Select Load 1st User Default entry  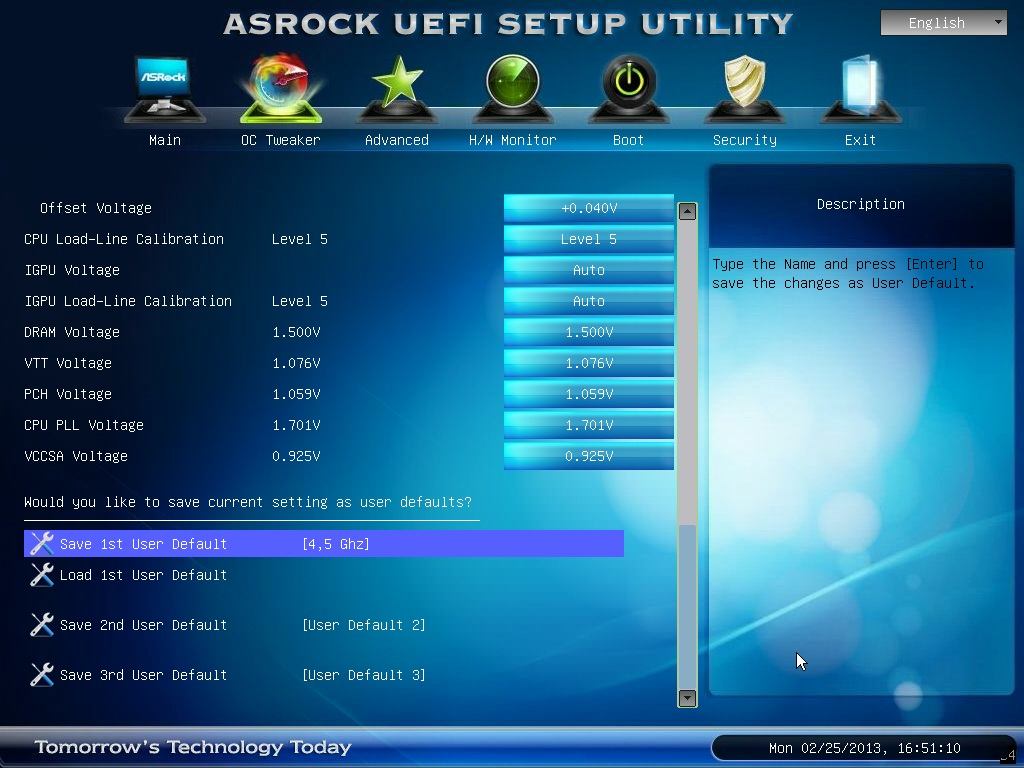click(143, 575)
